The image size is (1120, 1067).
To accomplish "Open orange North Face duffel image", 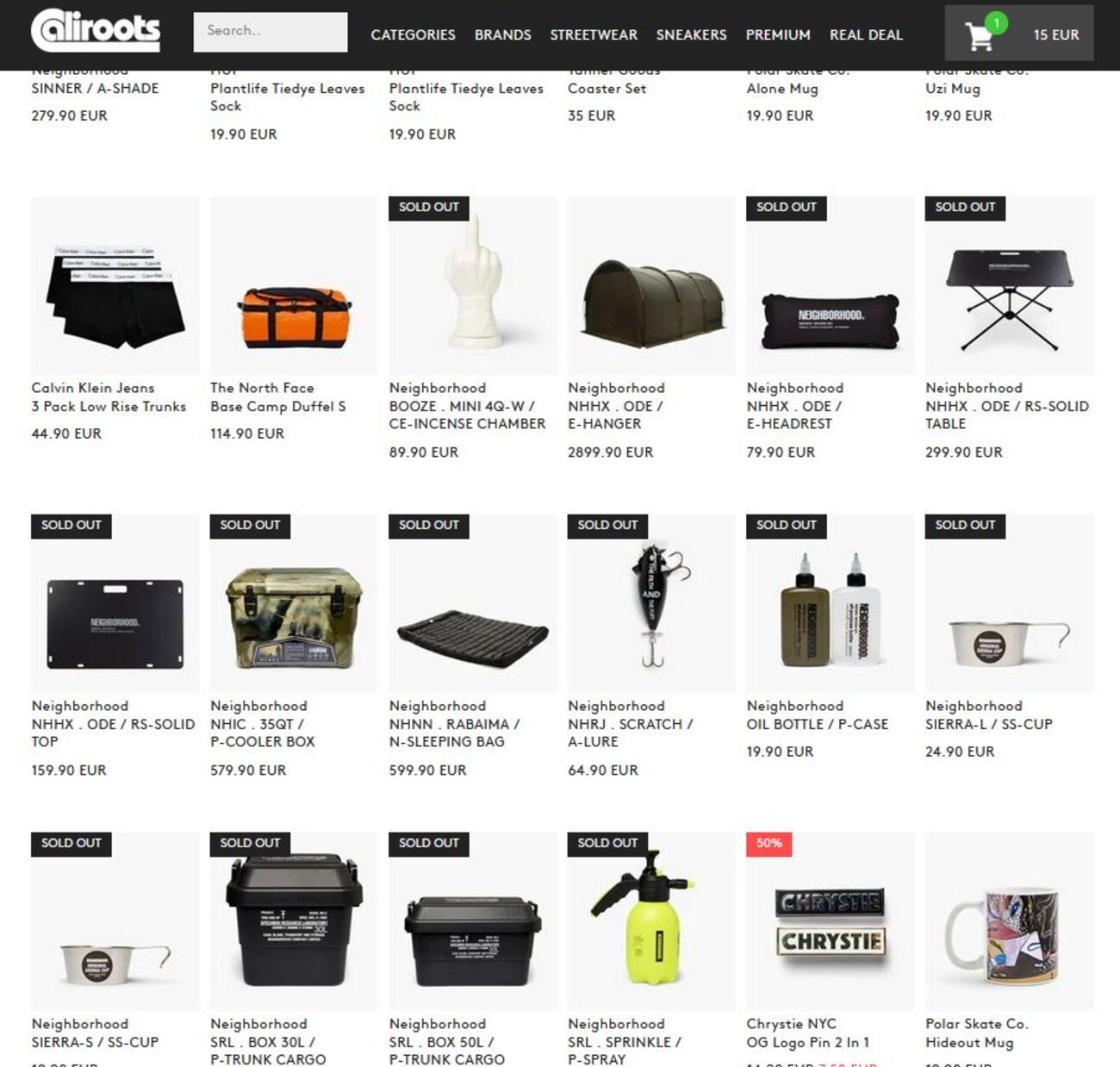I will coord(294,285).
